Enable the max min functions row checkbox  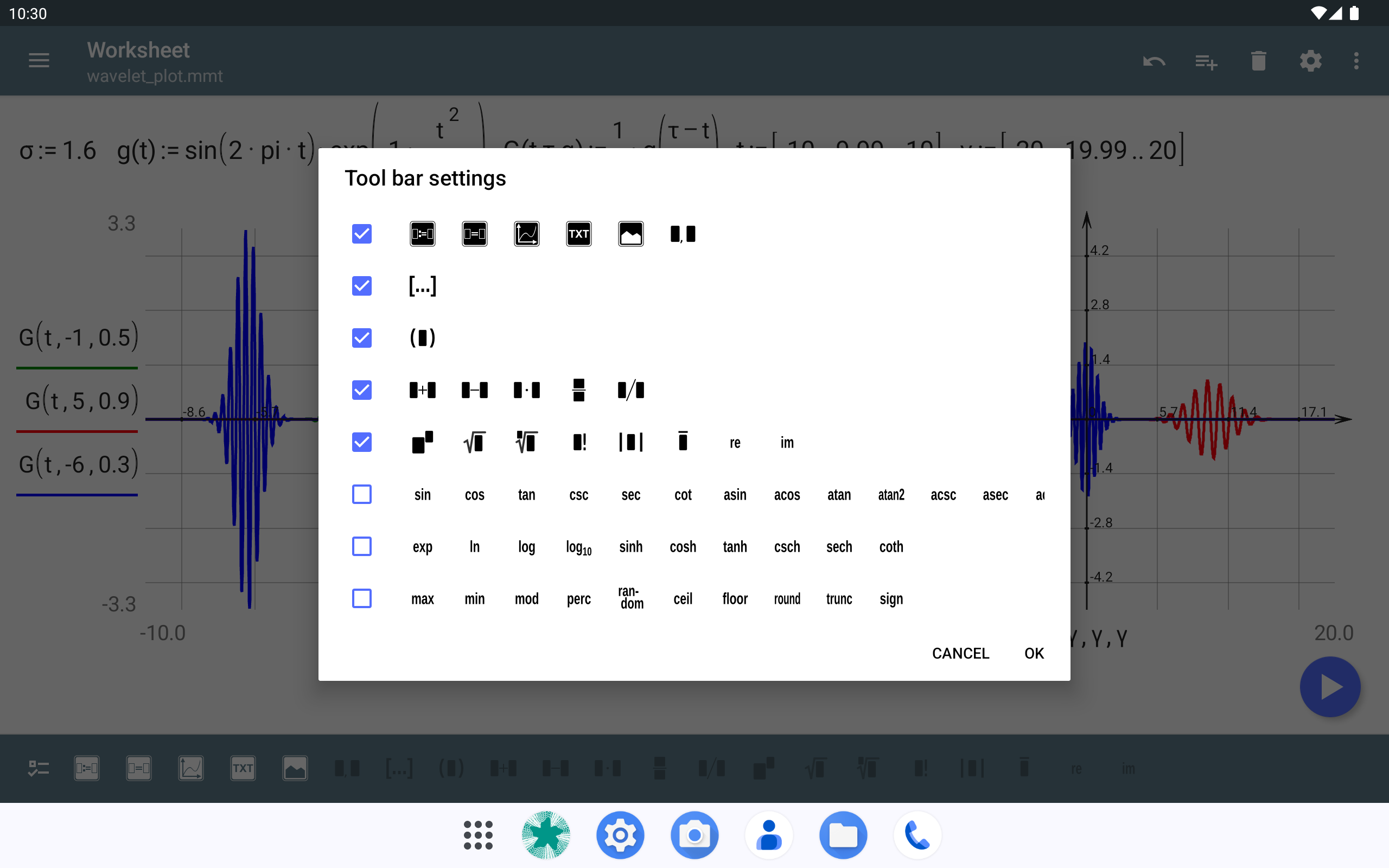(x=361, y=599)
